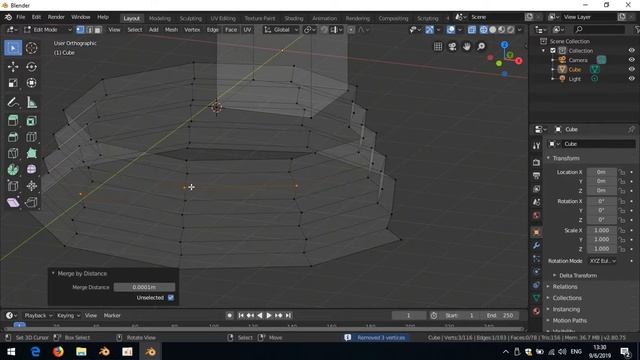Open the Render menu

pyautogui.click(x=56, y=17)
